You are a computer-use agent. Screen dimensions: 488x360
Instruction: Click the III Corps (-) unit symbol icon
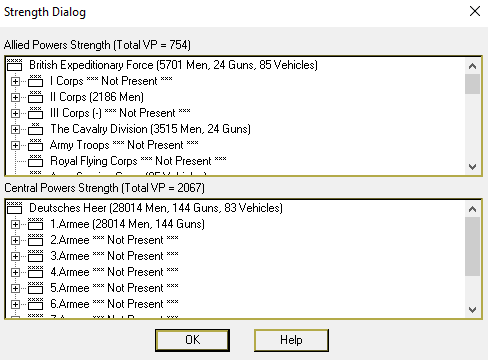pos(35,113)
